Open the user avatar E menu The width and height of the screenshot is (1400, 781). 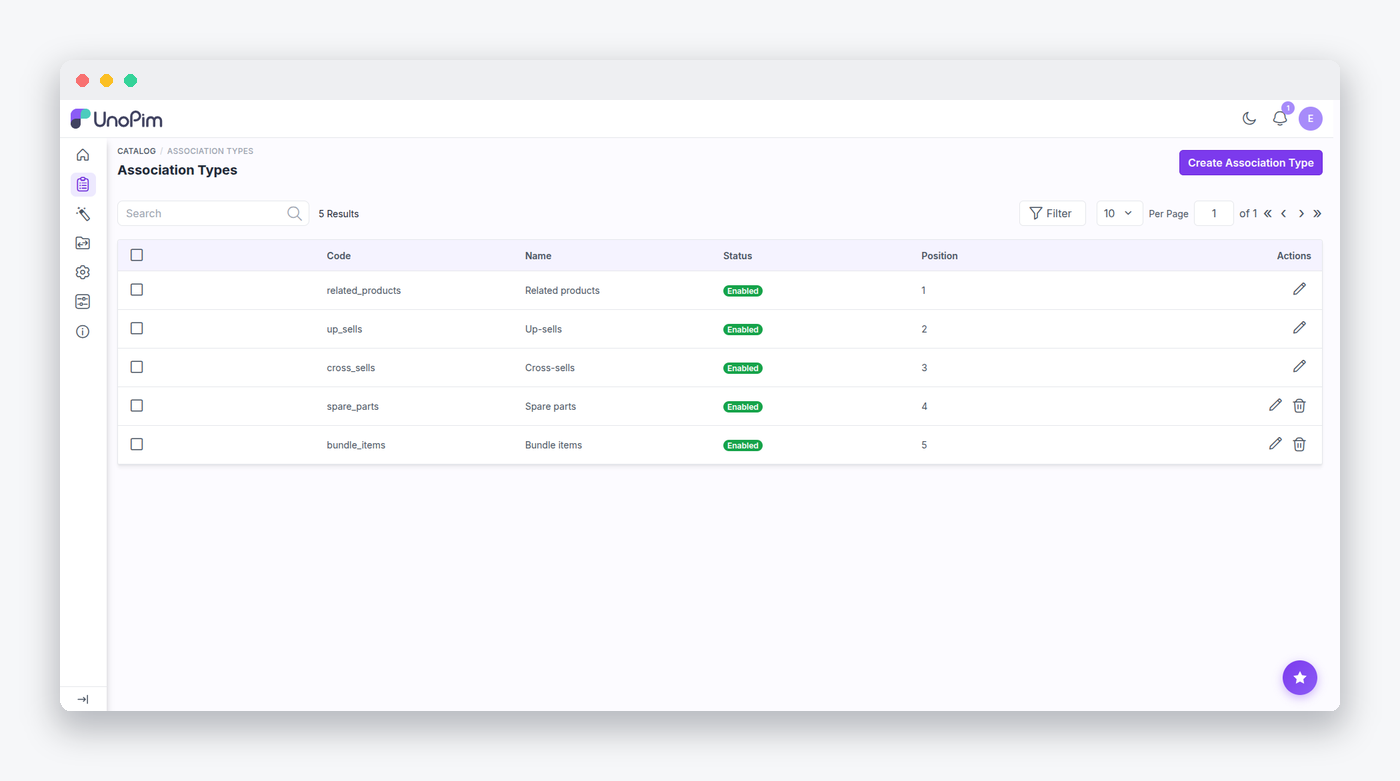click(1310, 118)
